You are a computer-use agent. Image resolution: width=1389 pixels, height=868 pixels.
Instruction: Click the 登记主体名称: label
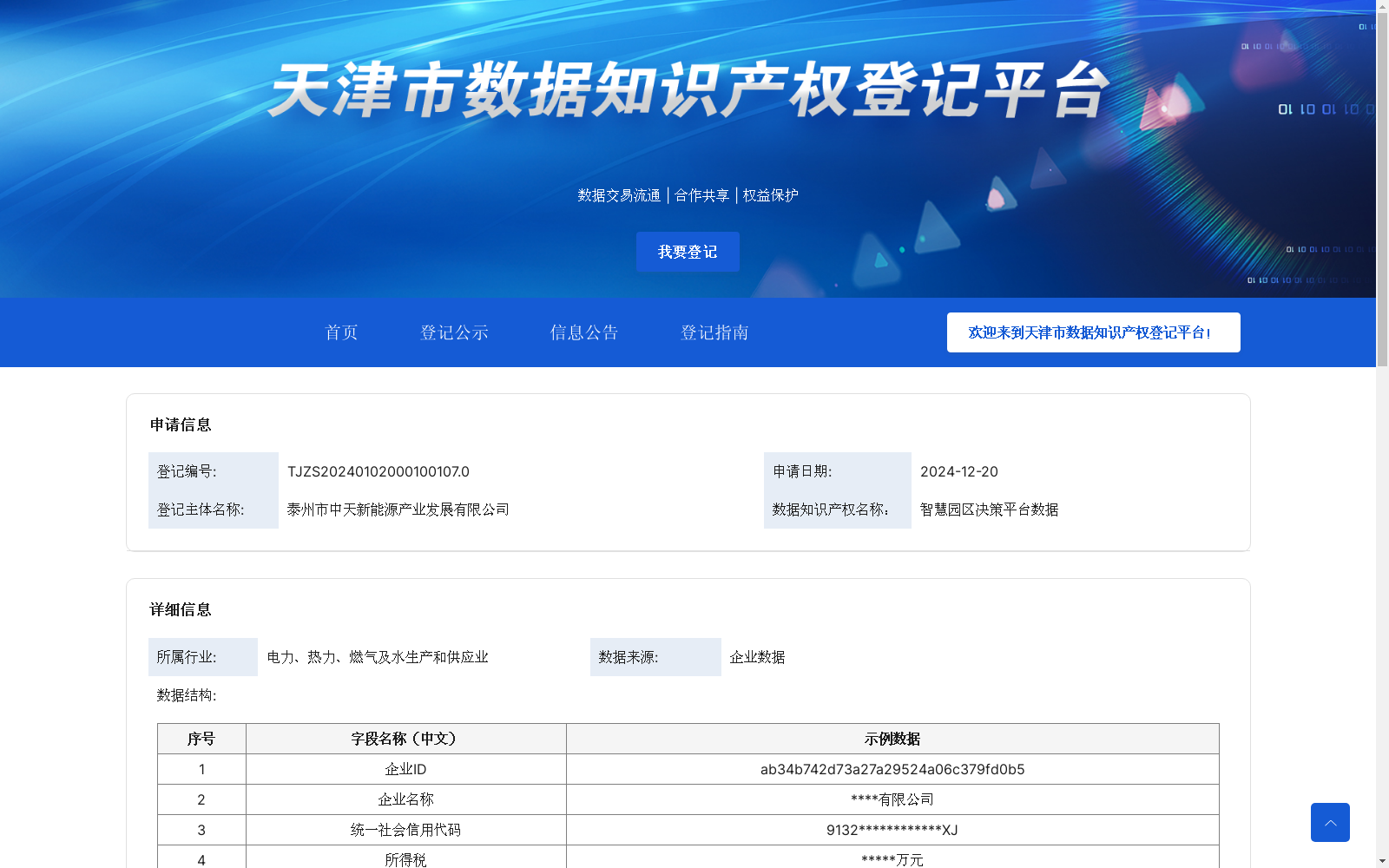click(x=201, y=510)
